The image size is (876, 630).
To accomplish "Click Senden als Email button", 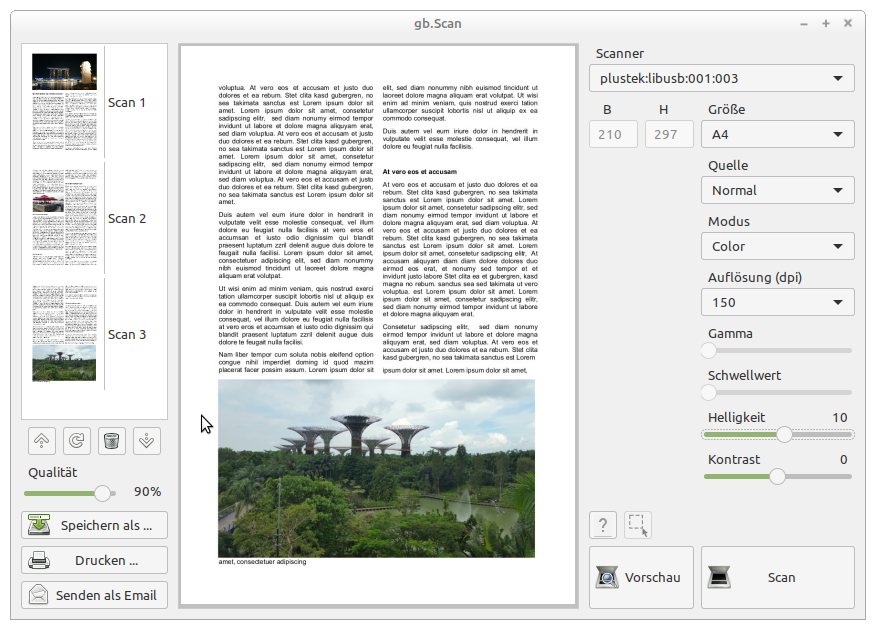I will [94, 595].
